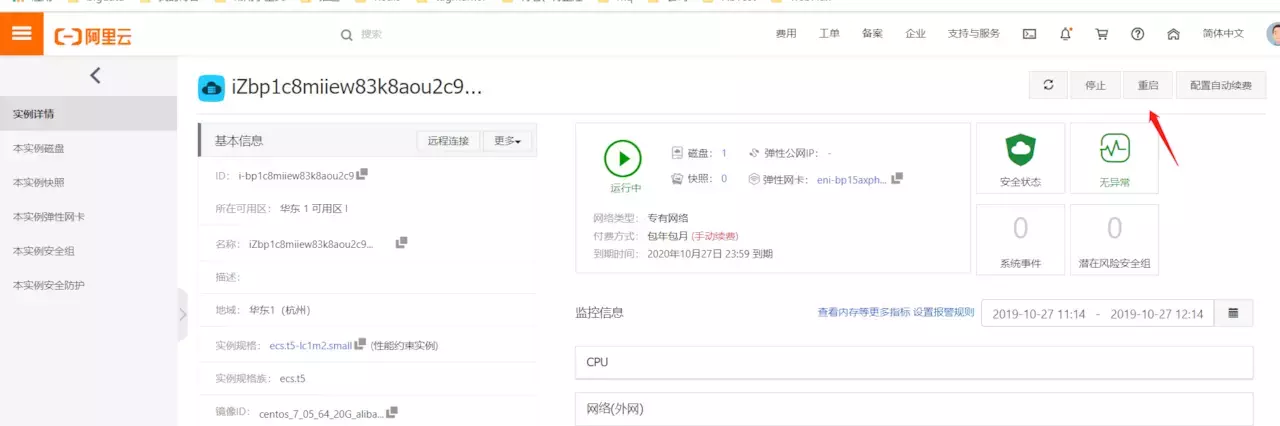1280x426 pixels.
Task: Click the 重启 button
Action: click(1148, 85)
